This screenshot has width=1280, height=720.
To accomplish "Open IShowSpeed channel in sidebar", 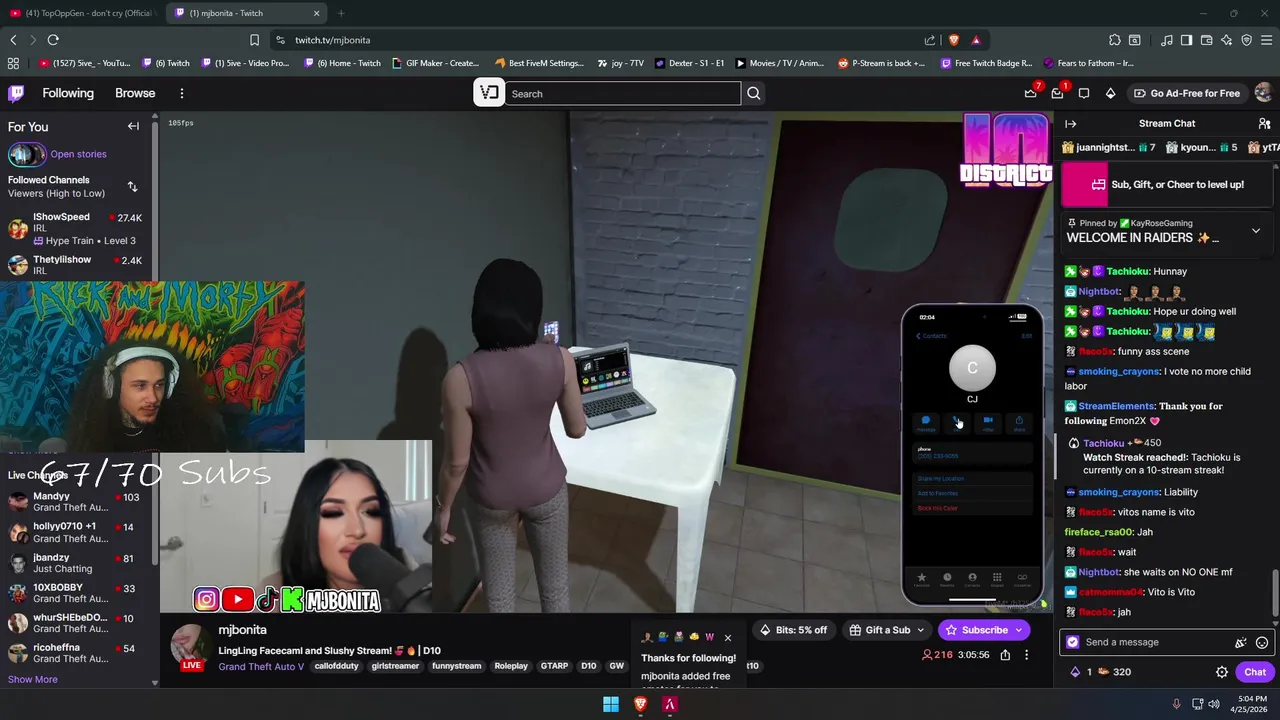I will 75,228.
